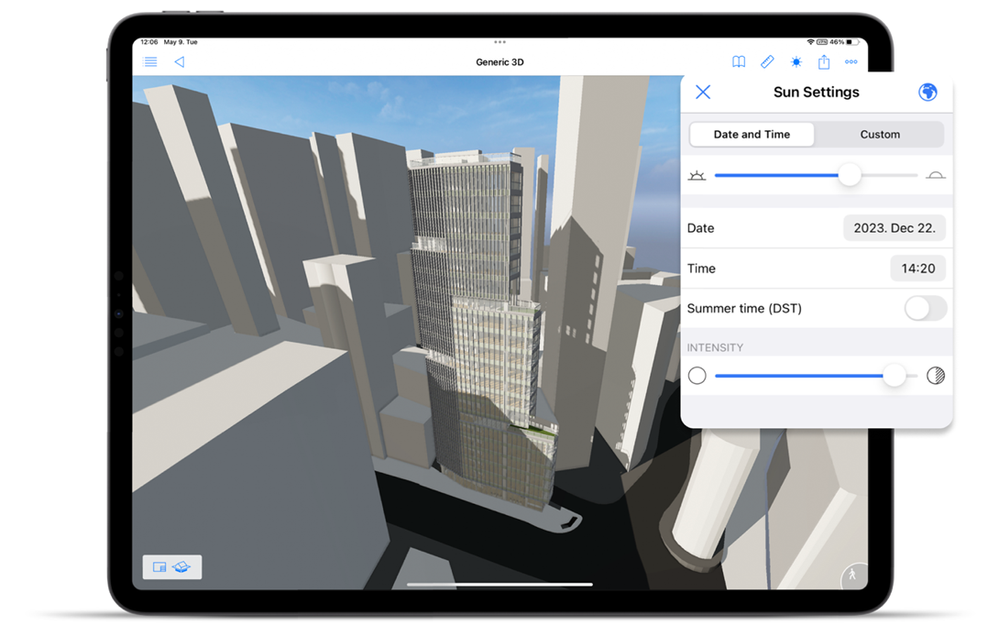Screen dimensions: 999x636
Task: Switch to the Custom tab
Action: pos(879,134)
